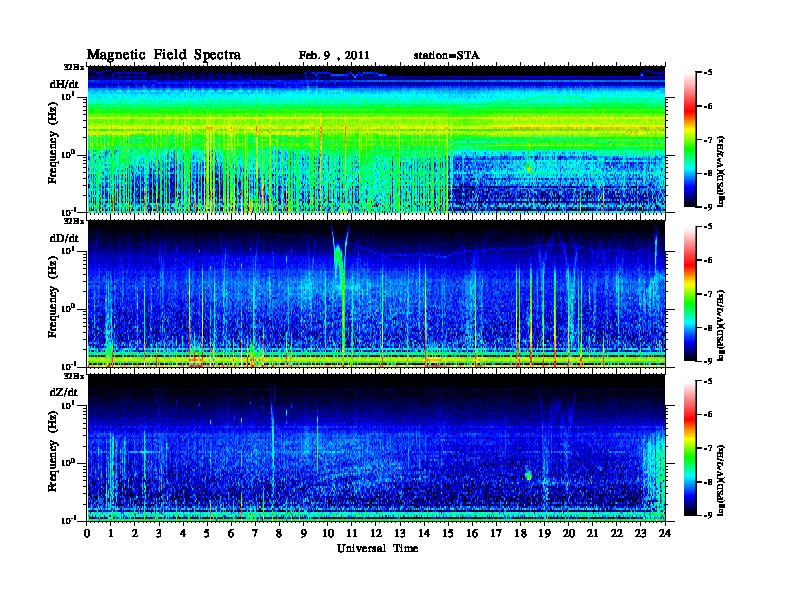Click hour 8 on the Universal Time axis
Viewport: 792px width, 612px height.
click(279, 534)
